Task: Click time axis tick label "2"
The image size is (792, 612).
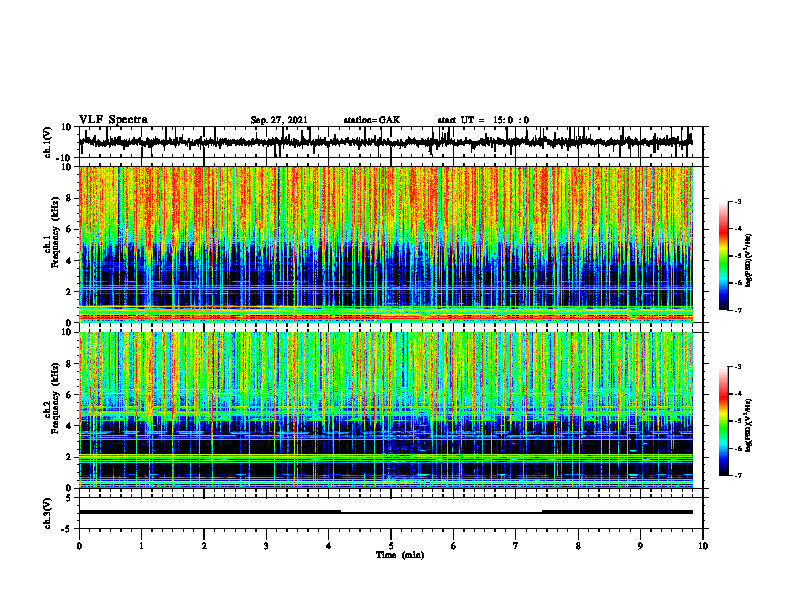Action: pyautogui.click(x=204, y=546)
